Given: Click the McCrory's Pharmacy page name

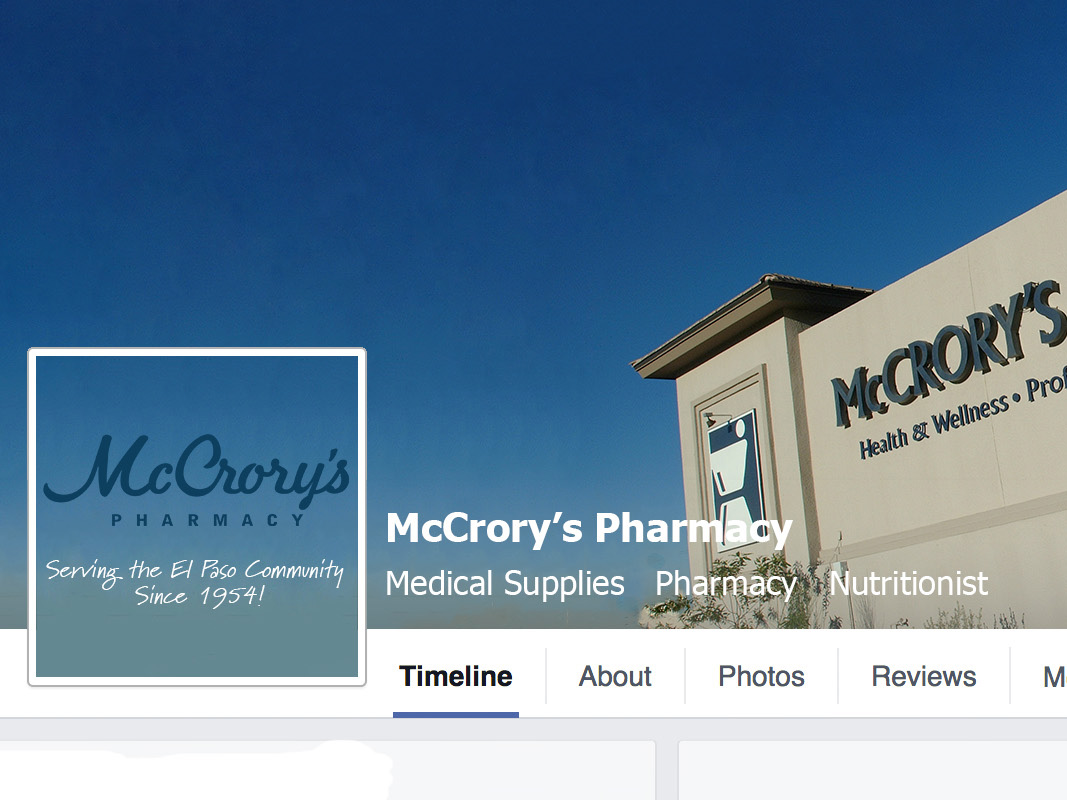Looking at the screenshot, I should [589, 528].
